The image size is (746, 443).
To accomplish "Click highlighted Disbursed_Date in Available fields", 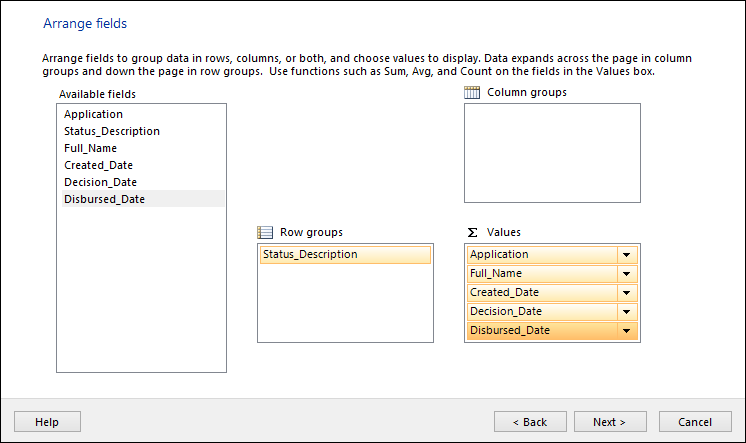I will [143, 199].
